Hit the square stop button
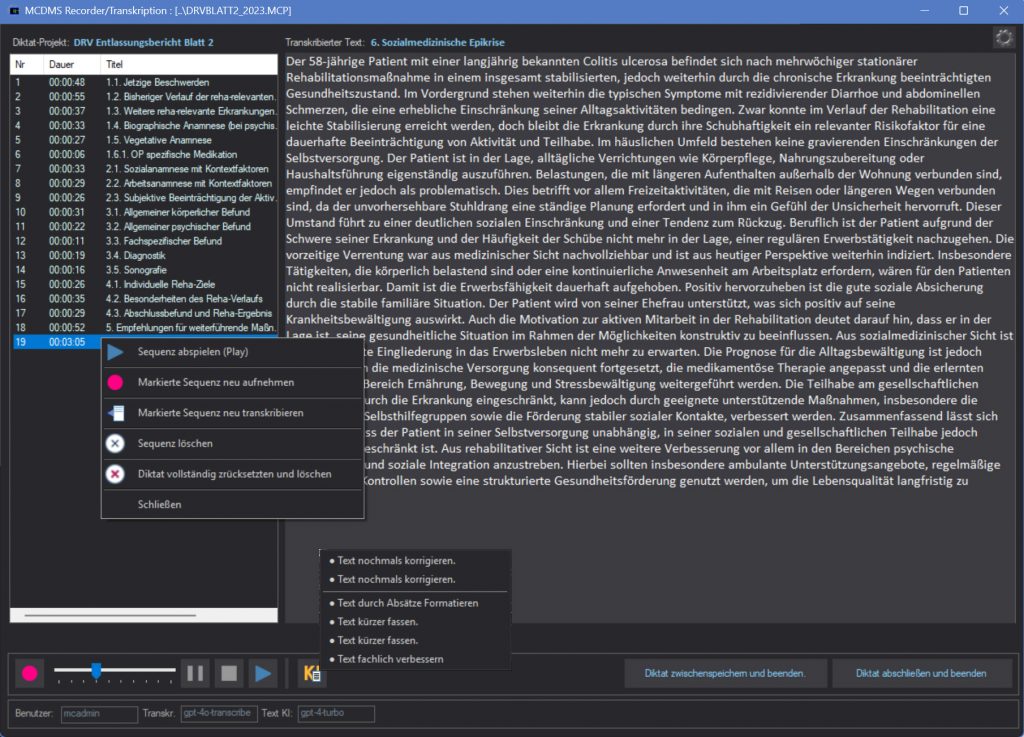The width and height of the screenshot is (1024, 737). coord(229,673)
